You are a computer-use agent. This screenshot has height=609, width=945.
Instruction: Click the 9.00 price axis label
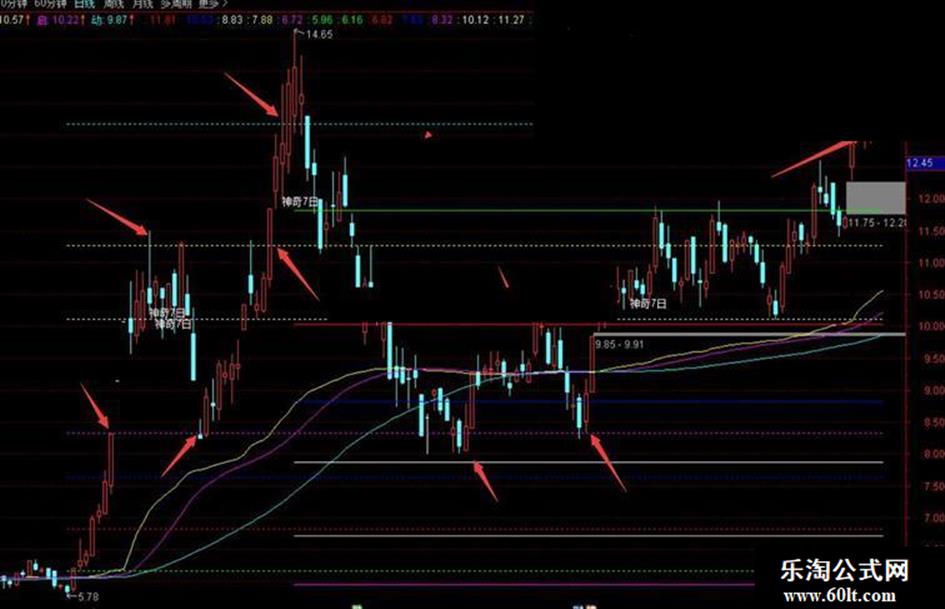(934, 390)
